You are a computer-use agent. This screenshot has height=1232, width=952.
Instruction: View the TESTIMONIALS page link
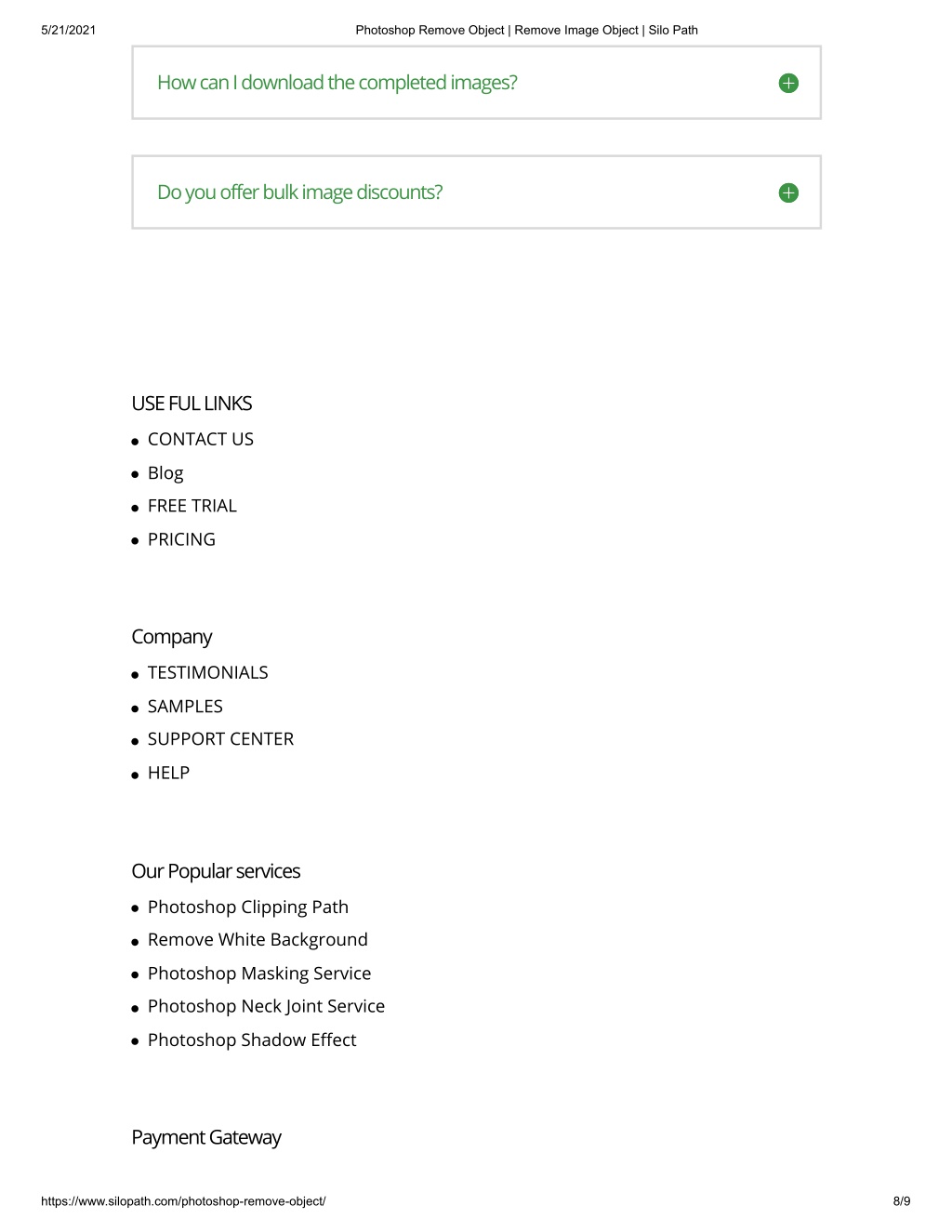point(208,672)
